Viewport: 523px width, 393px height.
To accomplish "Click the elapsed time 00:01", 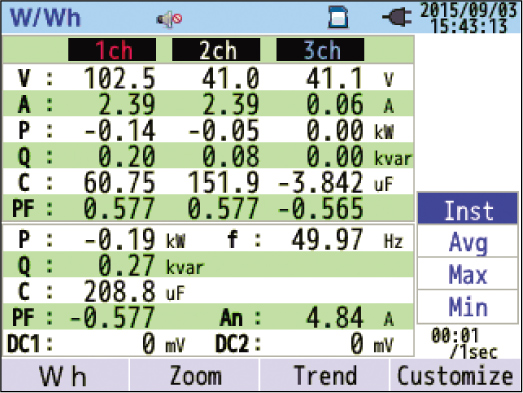I will point(455,335).
